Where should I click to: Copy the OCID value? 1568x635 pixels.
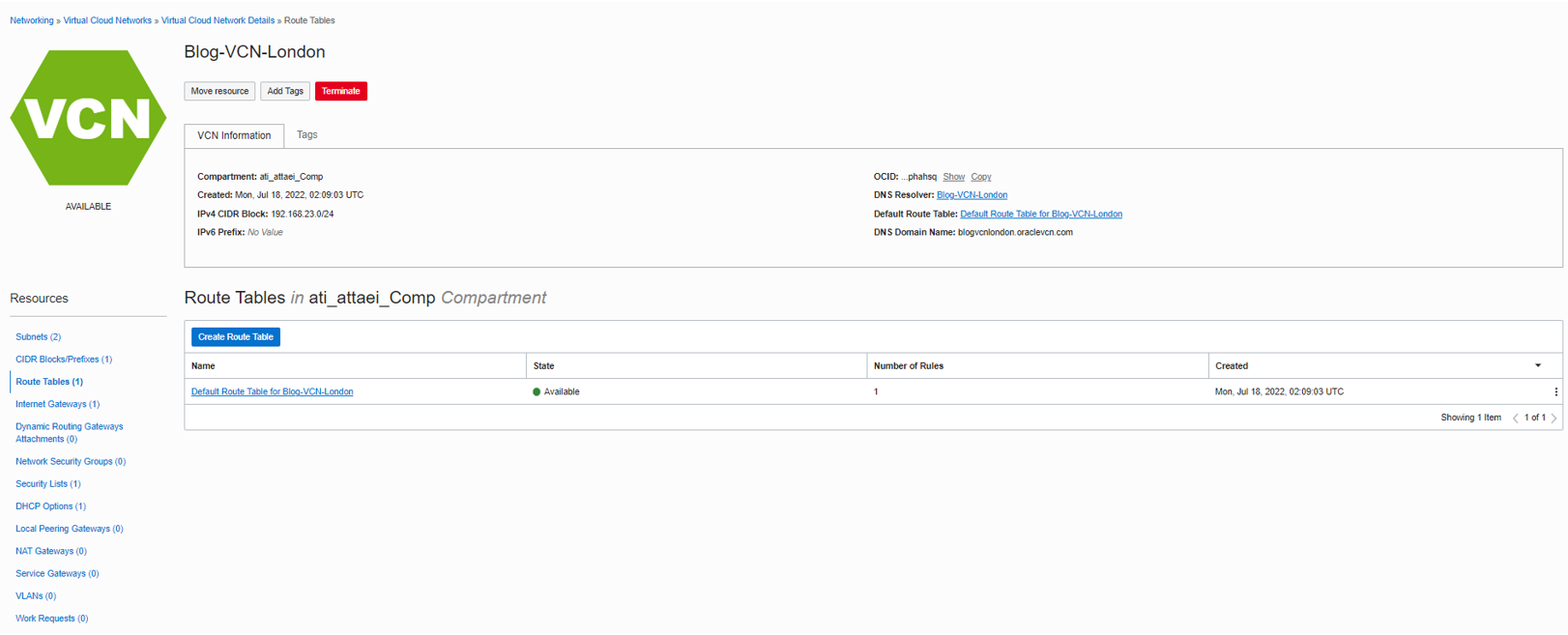point(981,177)
